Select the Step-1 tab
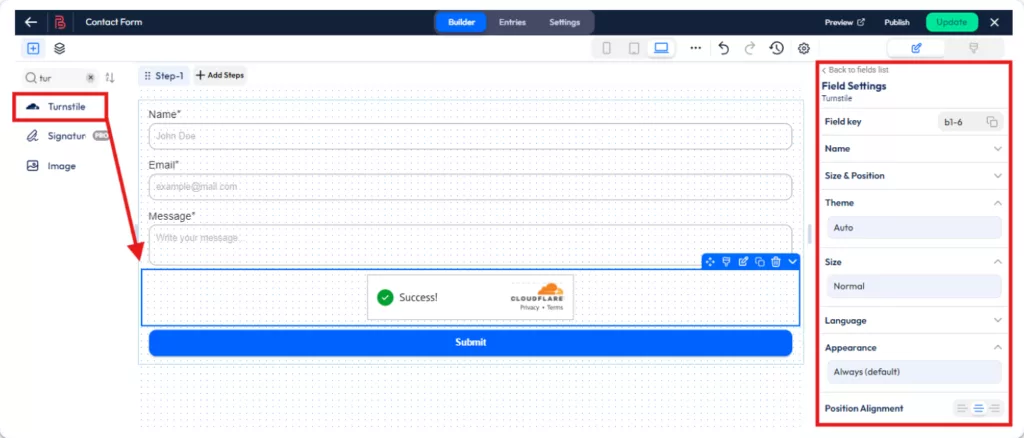The height and width of the screenshot is (438, 1024). (164, 76)
